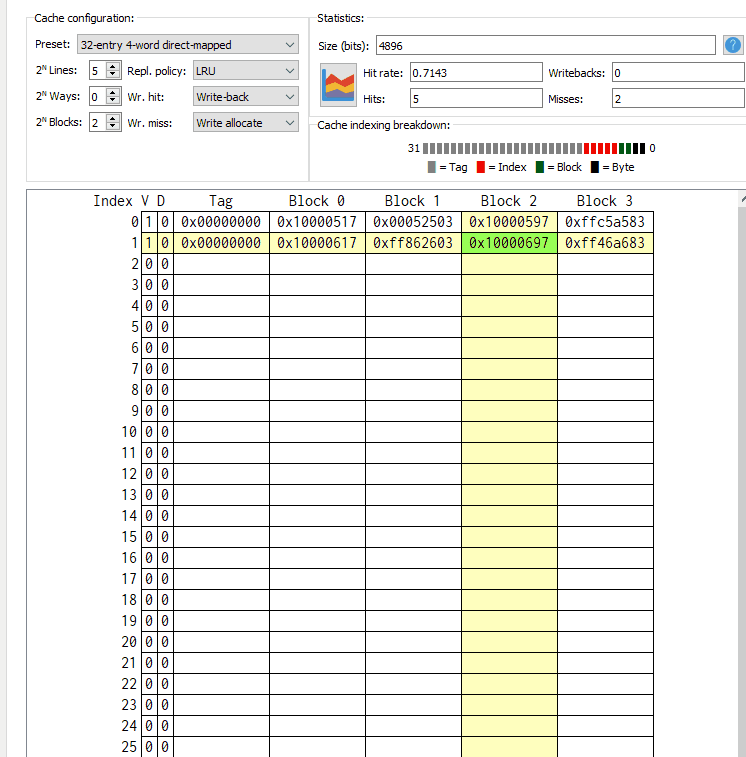The height and width of the screenshot is (757, 746).
Task: Click row index label 10
Action: pyautogui.click(x=129, y=432)
